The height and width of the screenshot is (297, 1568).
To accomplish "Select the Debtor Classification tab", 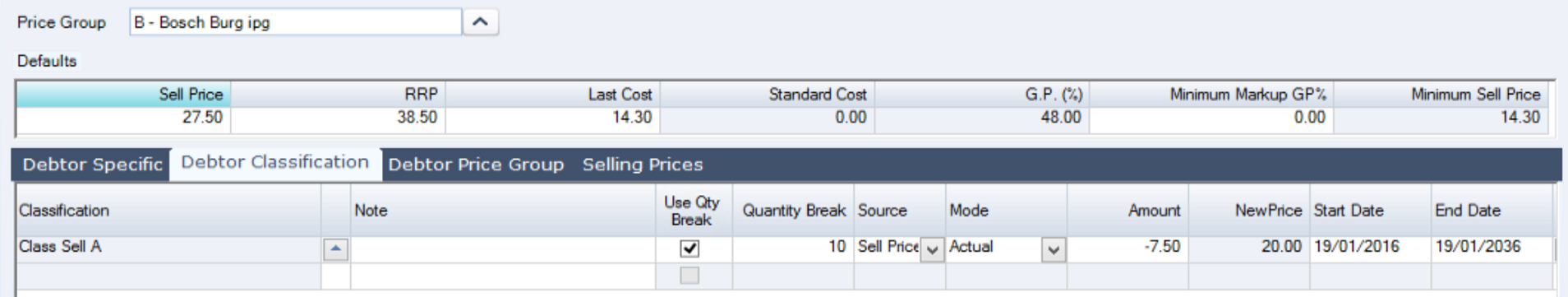I will pos(275,163).
